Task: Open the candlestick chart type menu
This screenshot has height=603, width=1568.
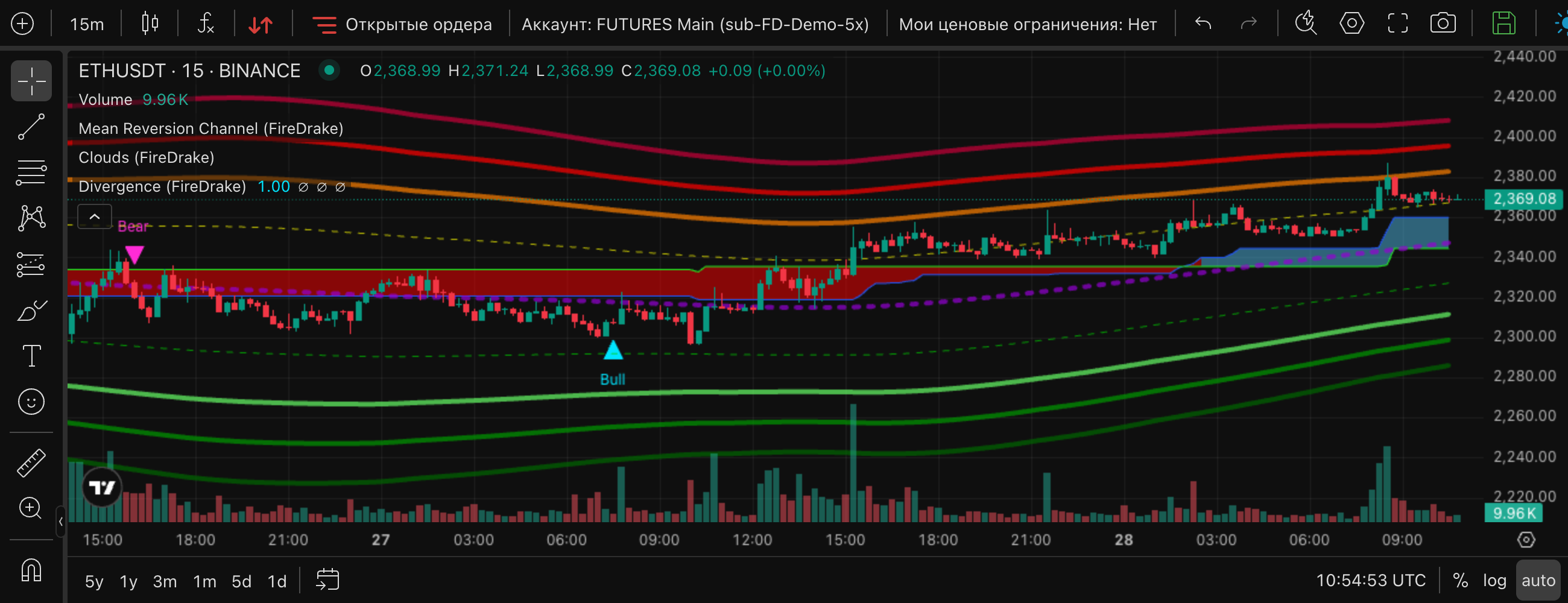Action: click(x=150, y=24)
